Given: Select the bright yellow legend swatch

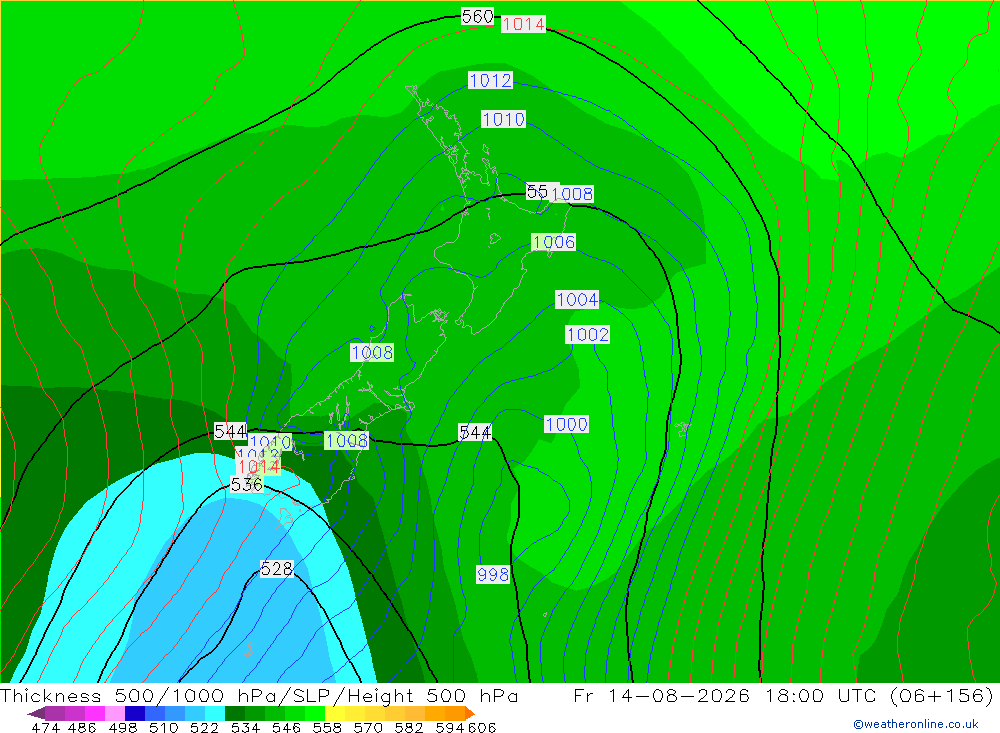Looking at the screenshot, I should 335,713.
